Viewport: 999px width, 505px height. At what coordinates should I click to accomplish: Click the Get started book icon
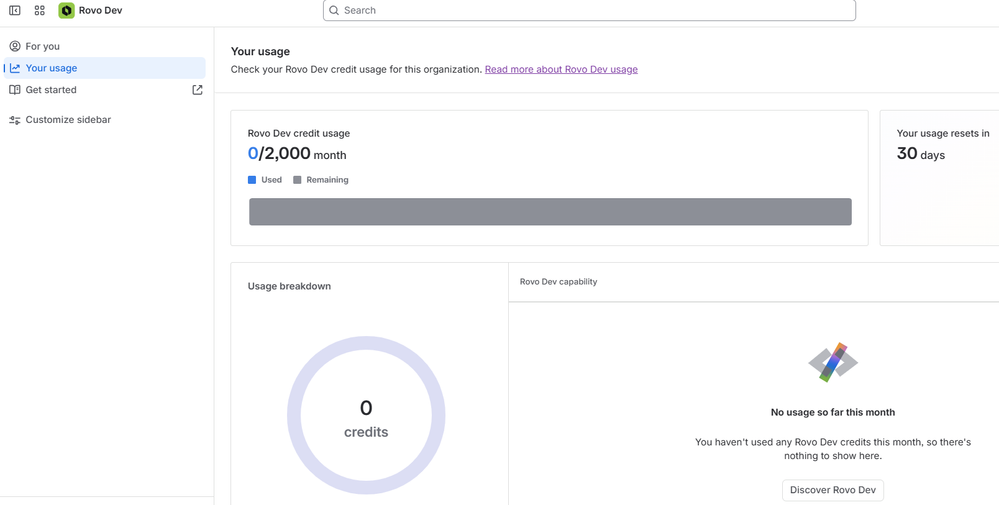pyautogui.click(x=15, y=90)
